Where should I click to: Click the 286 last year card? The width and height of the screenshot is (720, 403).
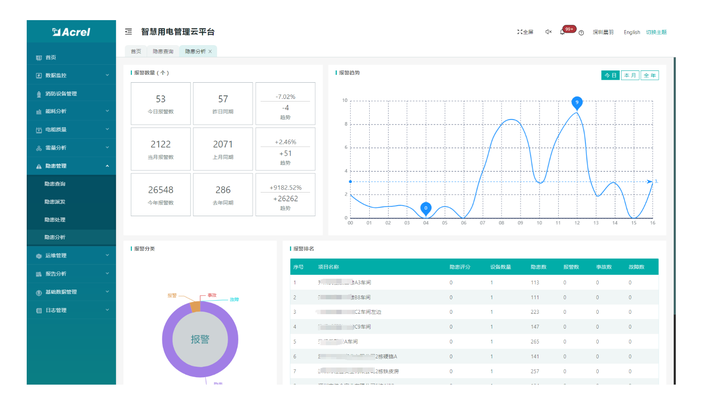(223, 195)
